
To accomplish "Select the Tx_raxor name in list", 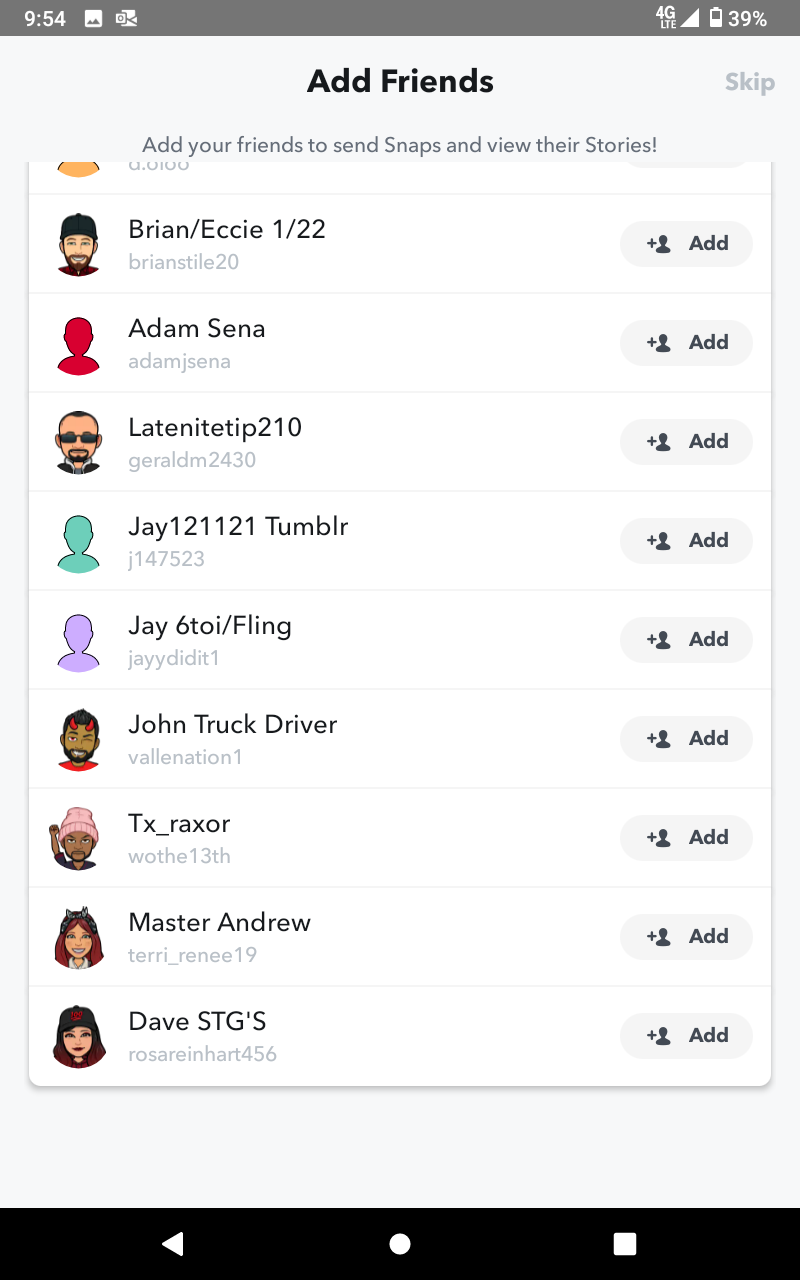I will coord(180,824).
